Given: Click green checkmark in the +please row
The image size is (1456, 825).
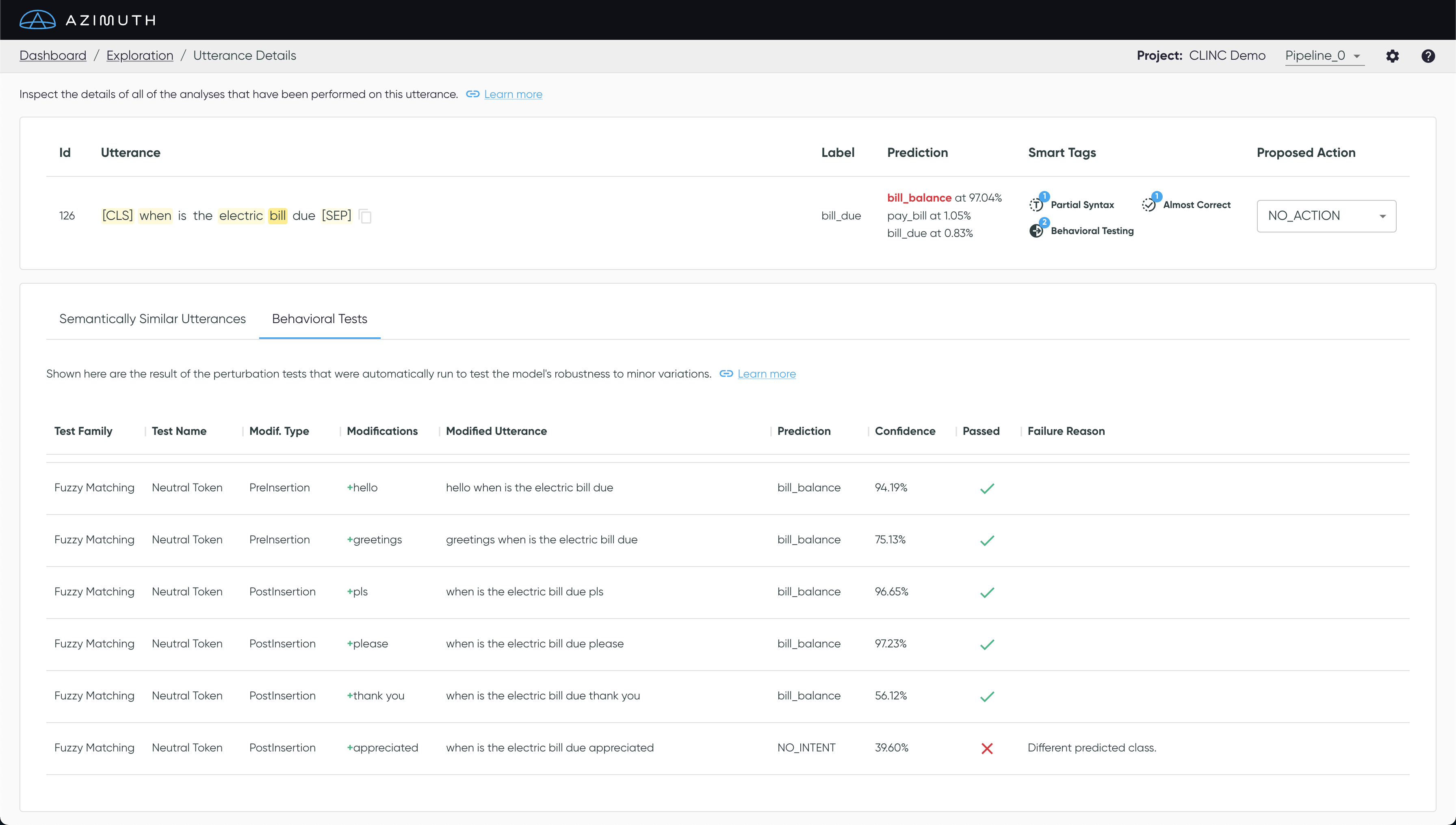Looking at the screenshot, I should pos(987,645).
